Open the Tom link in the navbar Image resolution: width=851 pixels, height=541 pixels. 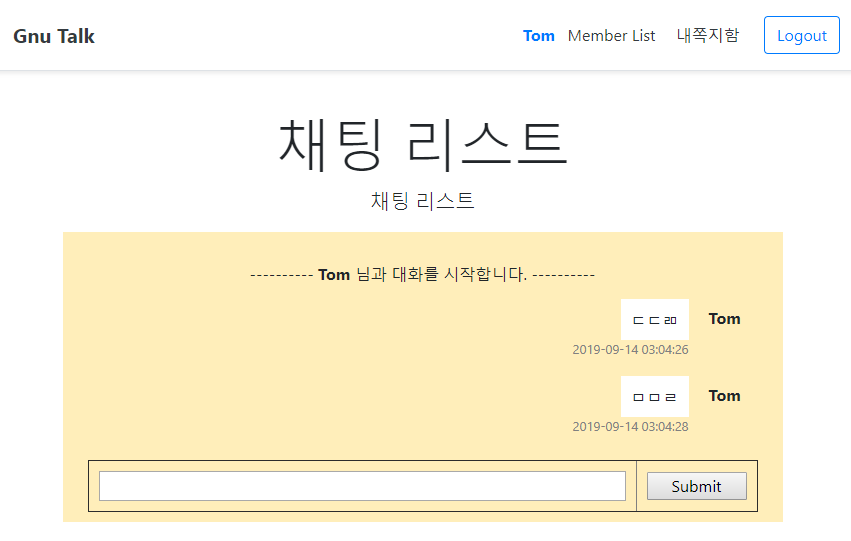pos(538,36)
